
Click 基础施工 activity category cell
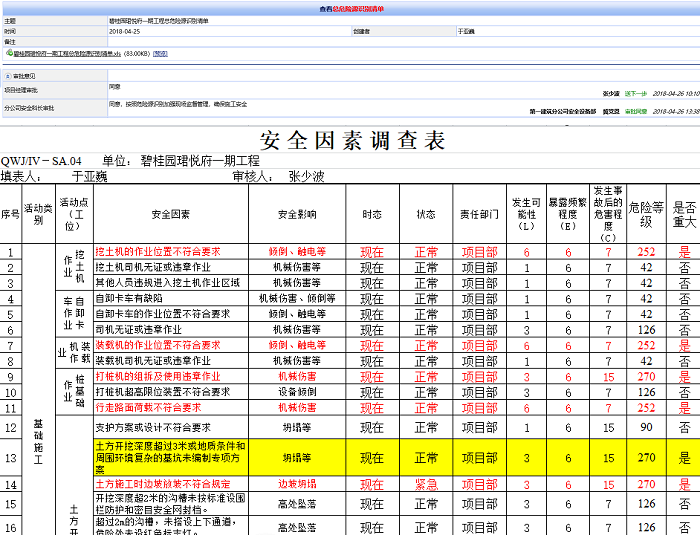[x=38, y=442]
